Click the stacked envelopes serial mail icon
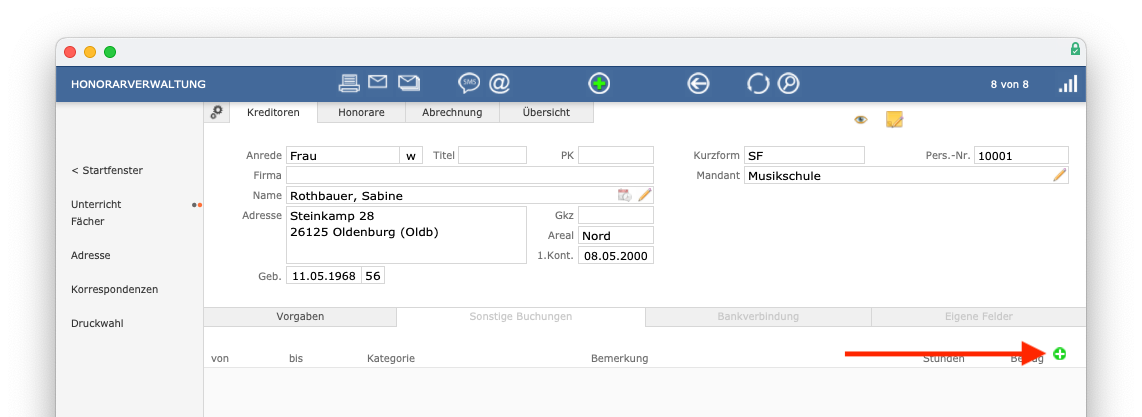Viewport: 1142px width, 417px height. [x=409, y=83]
